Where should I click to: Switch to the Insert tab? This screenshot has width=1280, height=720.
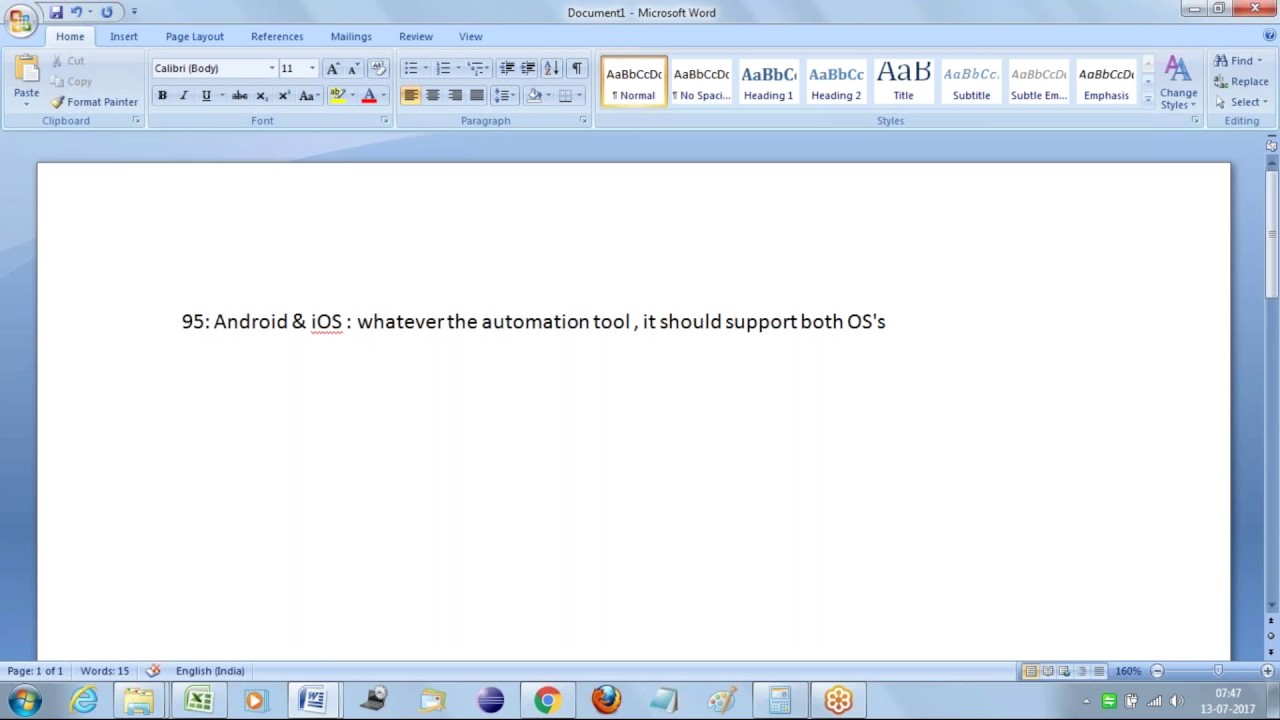(124, 36)
